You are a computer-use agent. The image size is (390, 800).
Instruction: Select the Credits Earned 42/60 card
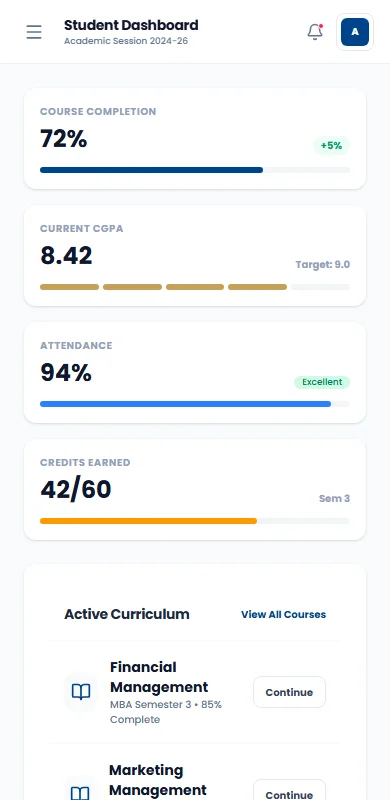(x=195, y=489)
